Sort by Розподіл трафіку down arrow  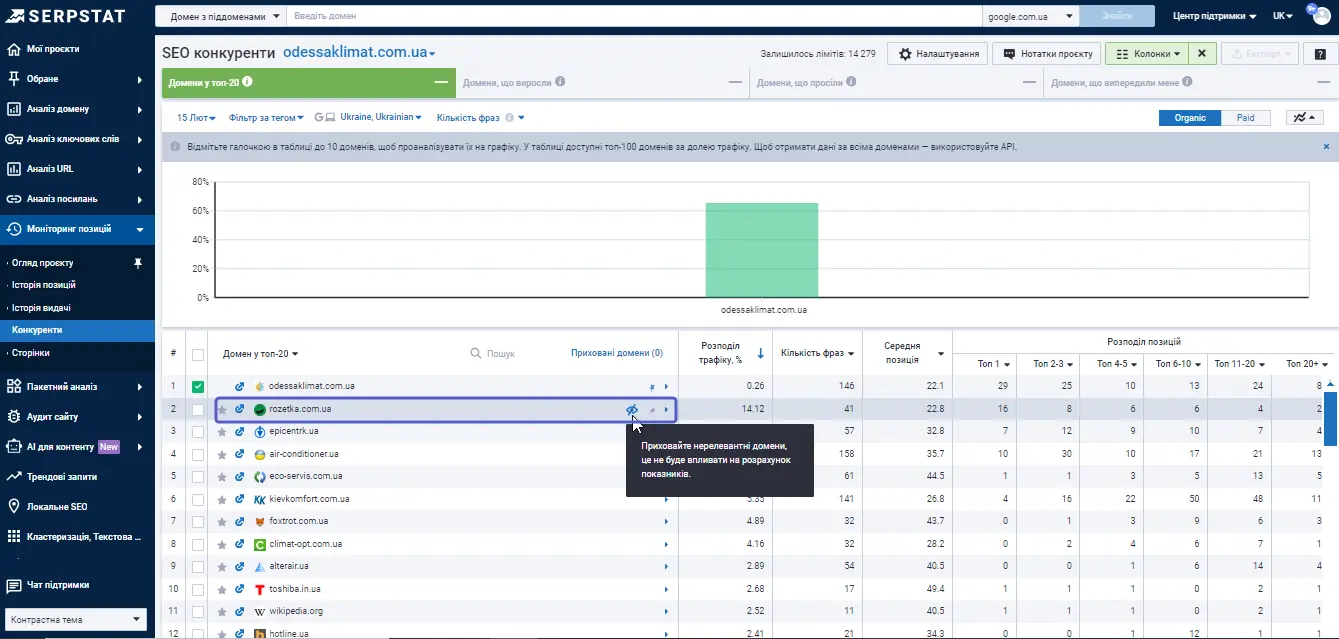pyautogui.click(x=760, y=353)
